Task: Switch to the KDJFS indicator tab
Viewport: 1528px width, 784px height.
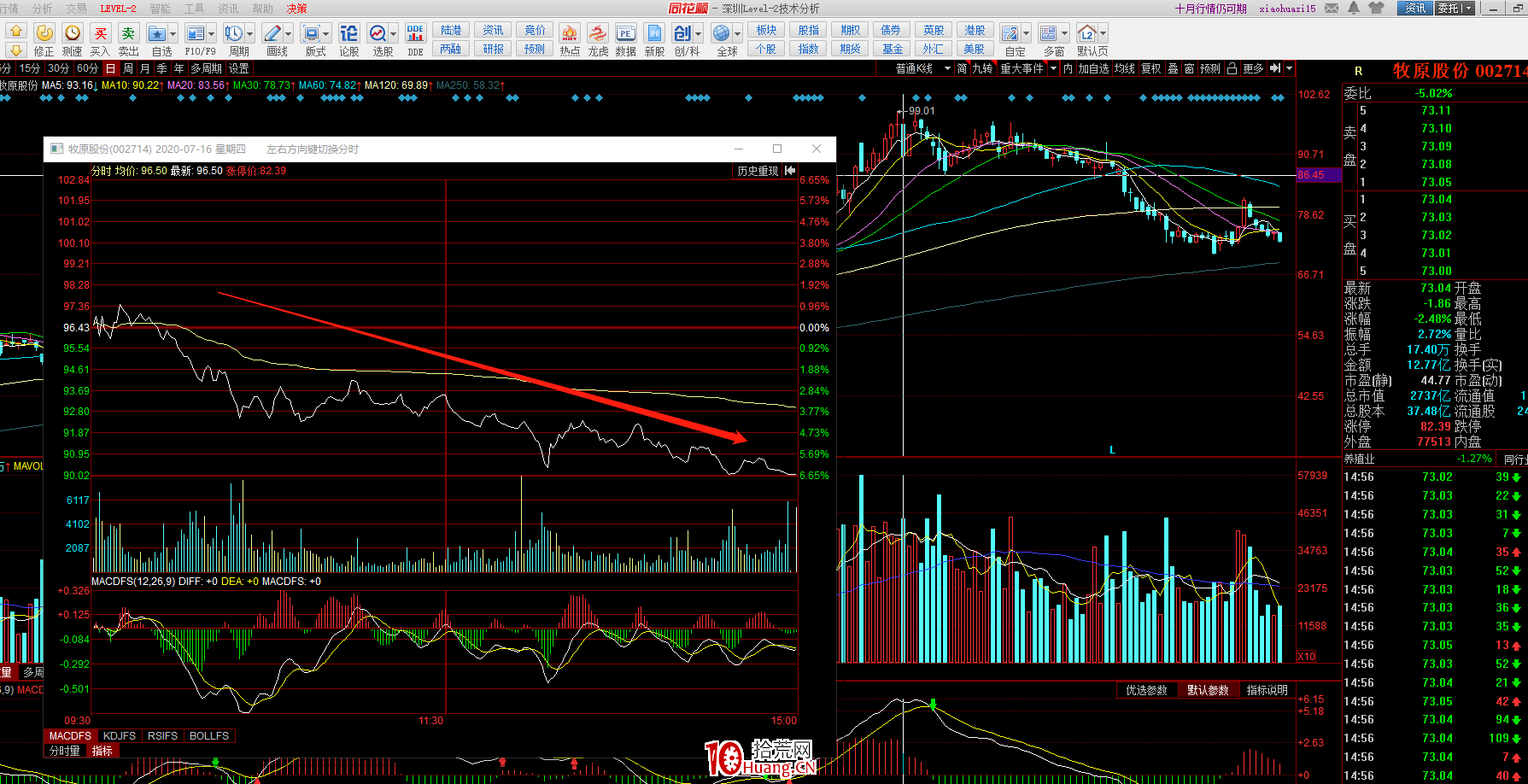Action: [119, 735]
